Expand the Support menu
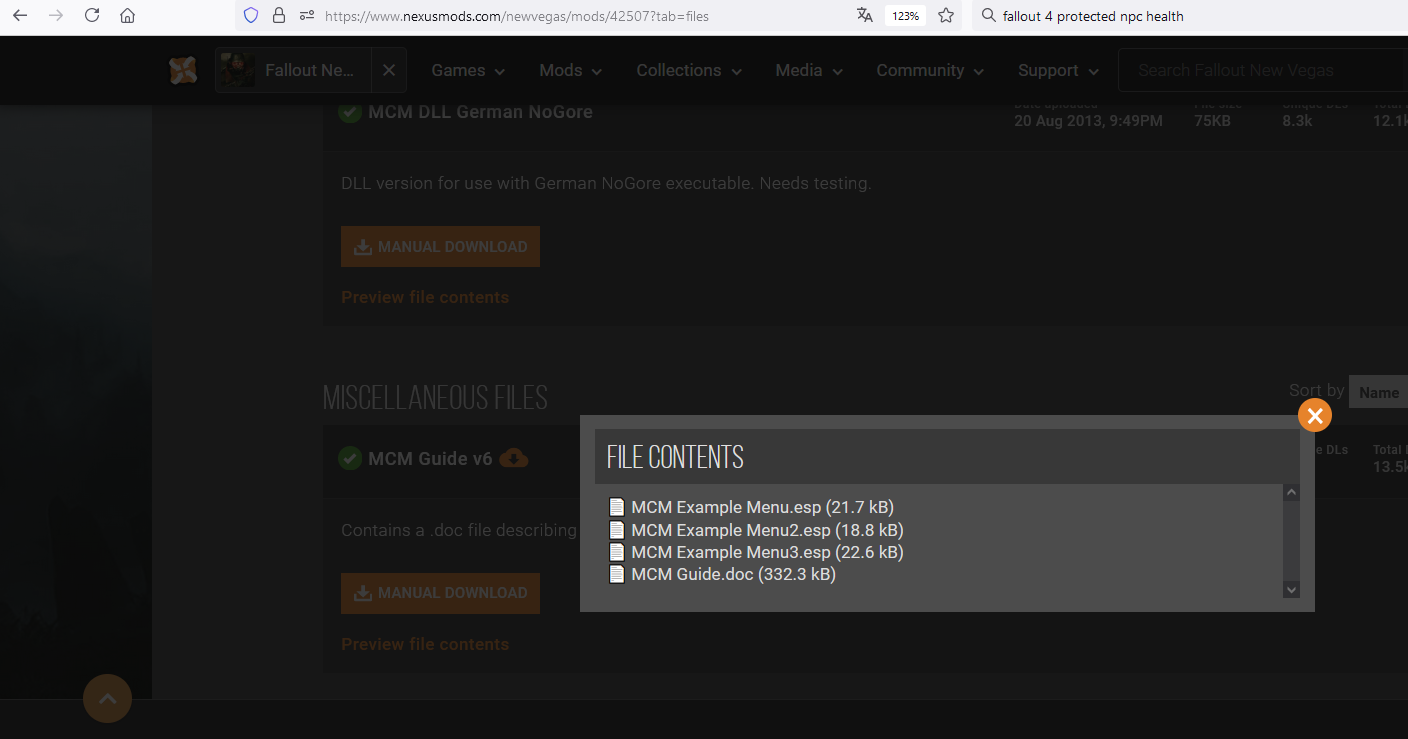This screenshot has width=1408, height=739. [x=1059, y=70]
